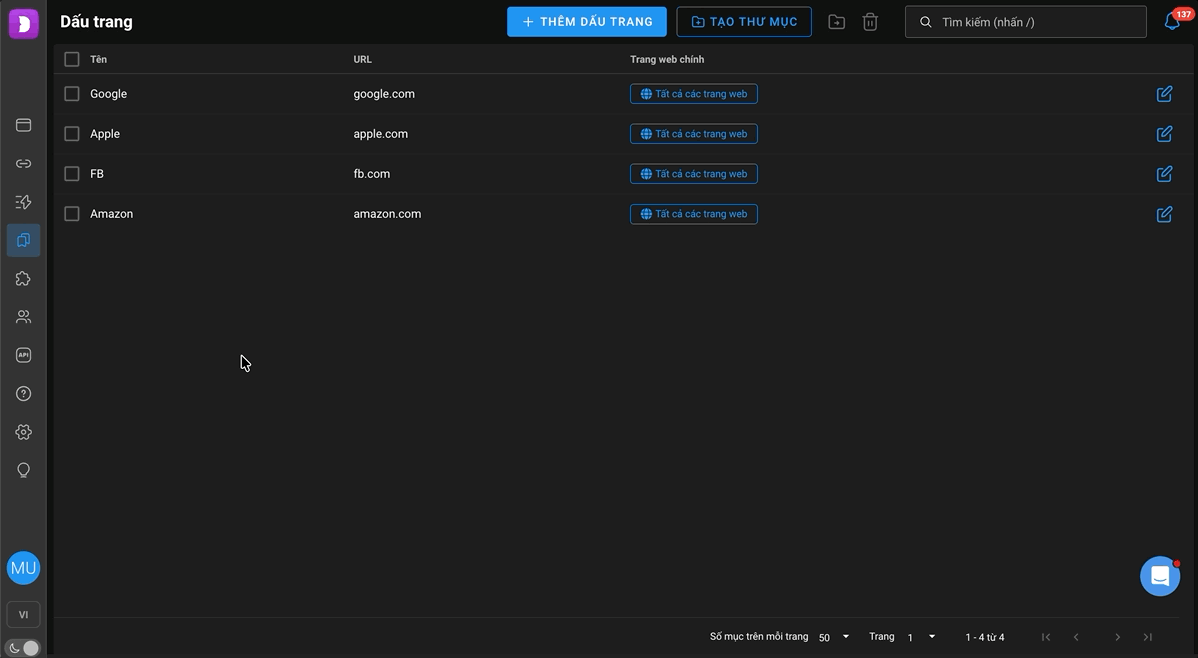Open the VI language selector
Screen dimensions: 1198x658
pyautogui.click(x=24, y=614)
